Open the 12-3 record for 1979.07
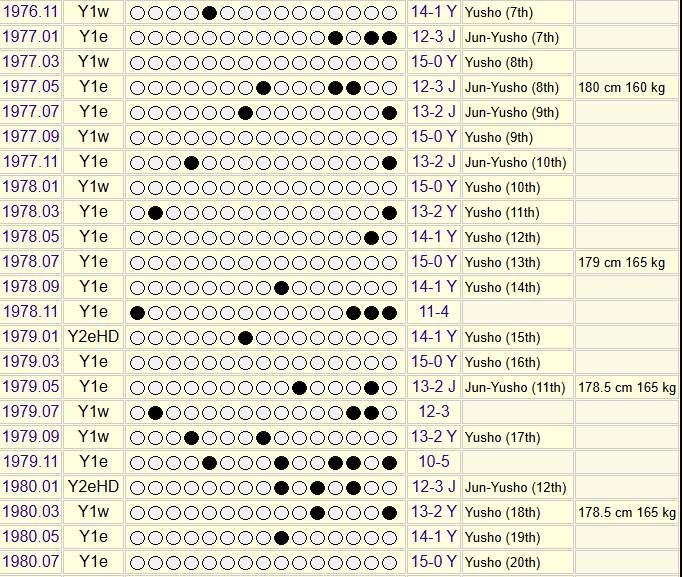The image size is (683, 577). click(x=434, y=412)
